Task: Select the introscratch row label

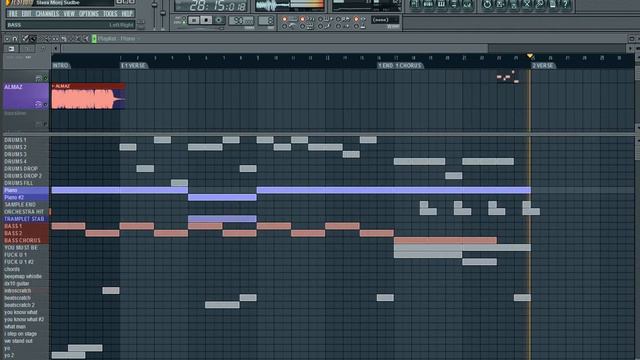Action: pos(26,291)
